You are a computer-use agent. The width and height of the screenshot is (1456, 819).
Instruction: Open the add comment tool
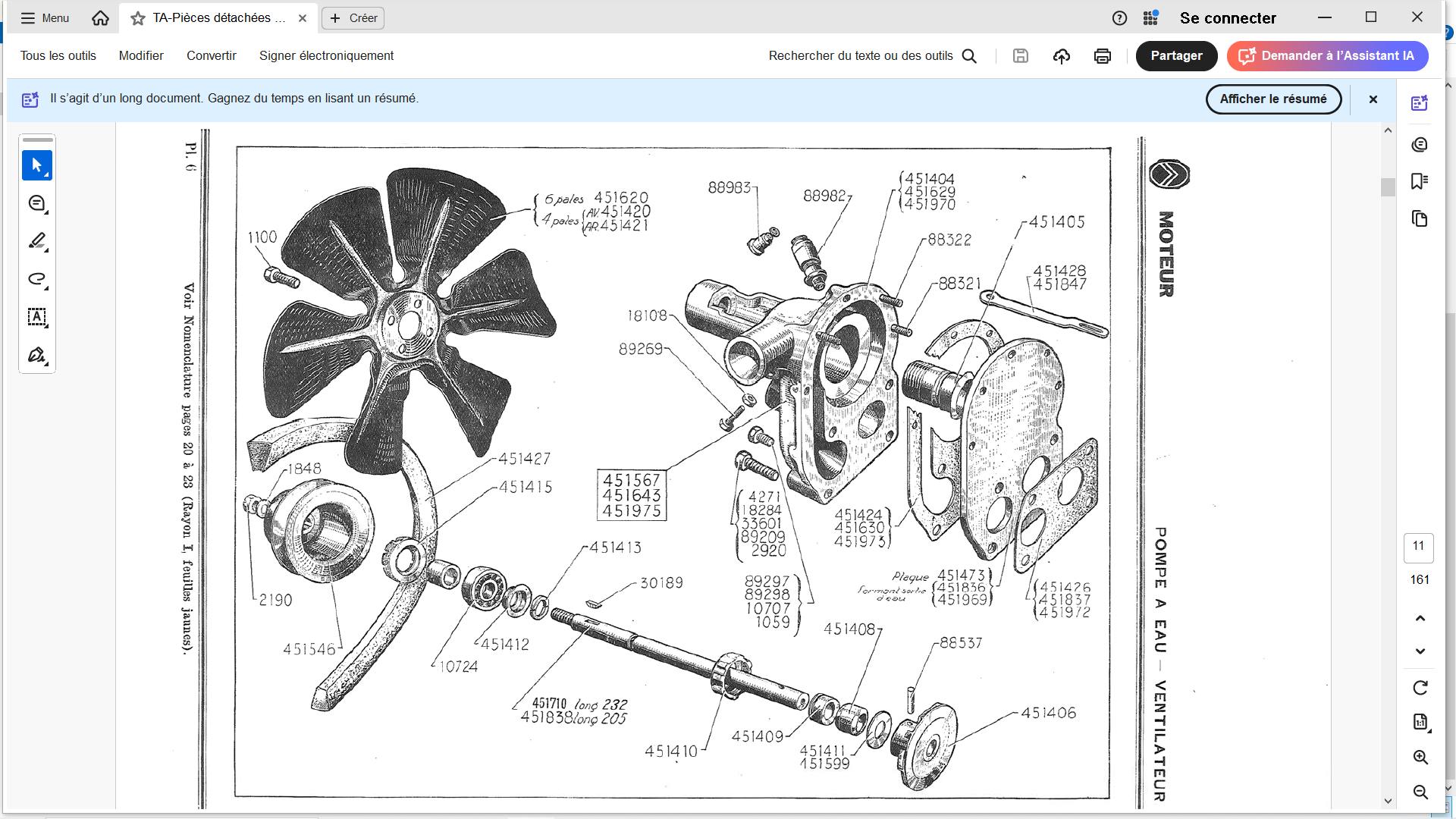point(36,203)
